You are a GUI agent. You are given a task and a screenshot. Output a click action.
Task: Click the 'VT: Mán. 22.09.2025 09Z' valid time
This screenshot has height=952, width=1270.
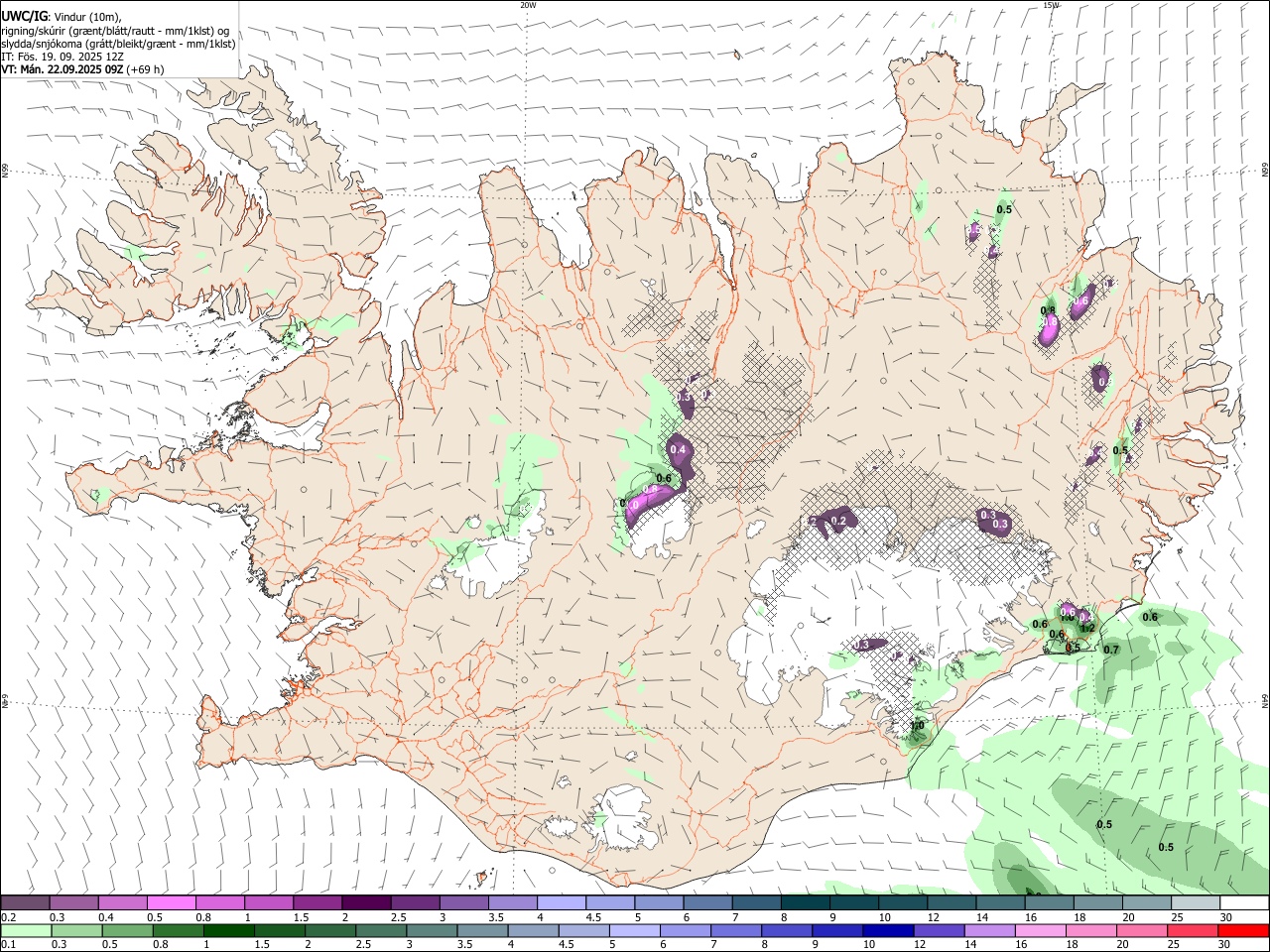pos(63,69)
